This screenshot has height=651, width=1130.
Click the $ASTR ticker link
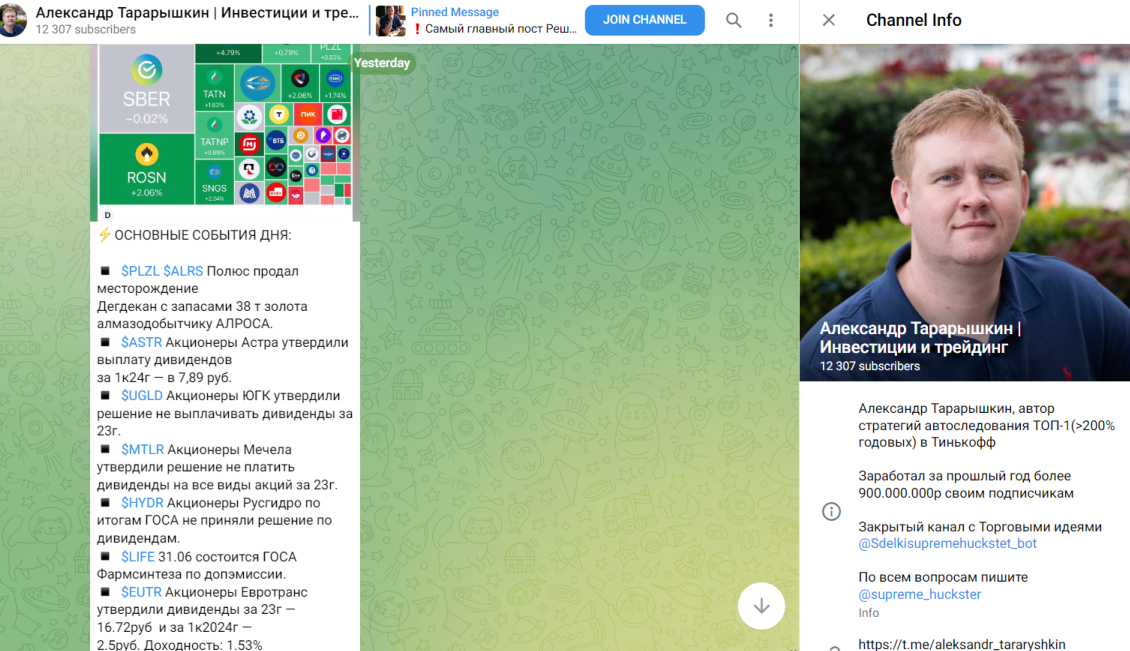(141, 342)
